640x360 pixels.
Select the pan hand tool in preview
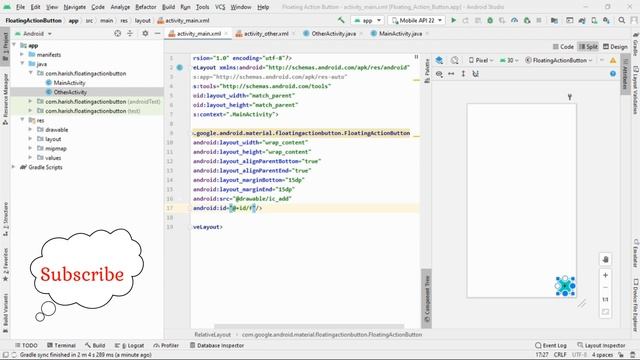click(605, 260)
